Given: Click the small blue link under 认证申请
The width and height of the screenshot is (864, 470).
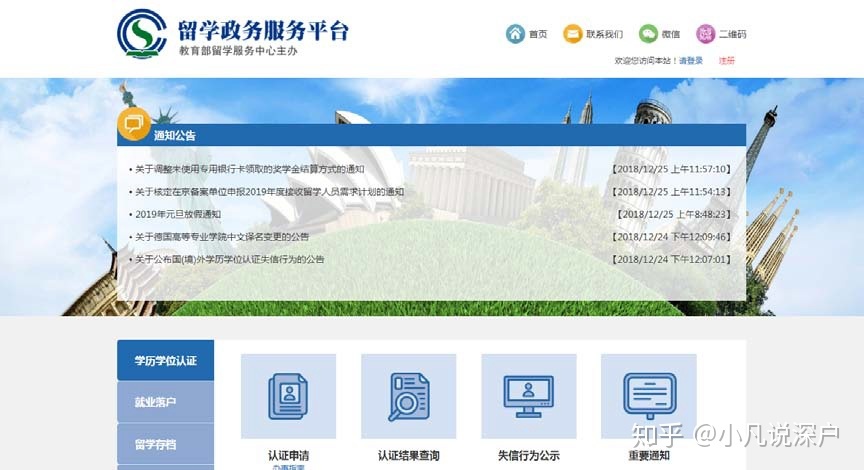Looking at the screenshot, I should coord(288,467).
